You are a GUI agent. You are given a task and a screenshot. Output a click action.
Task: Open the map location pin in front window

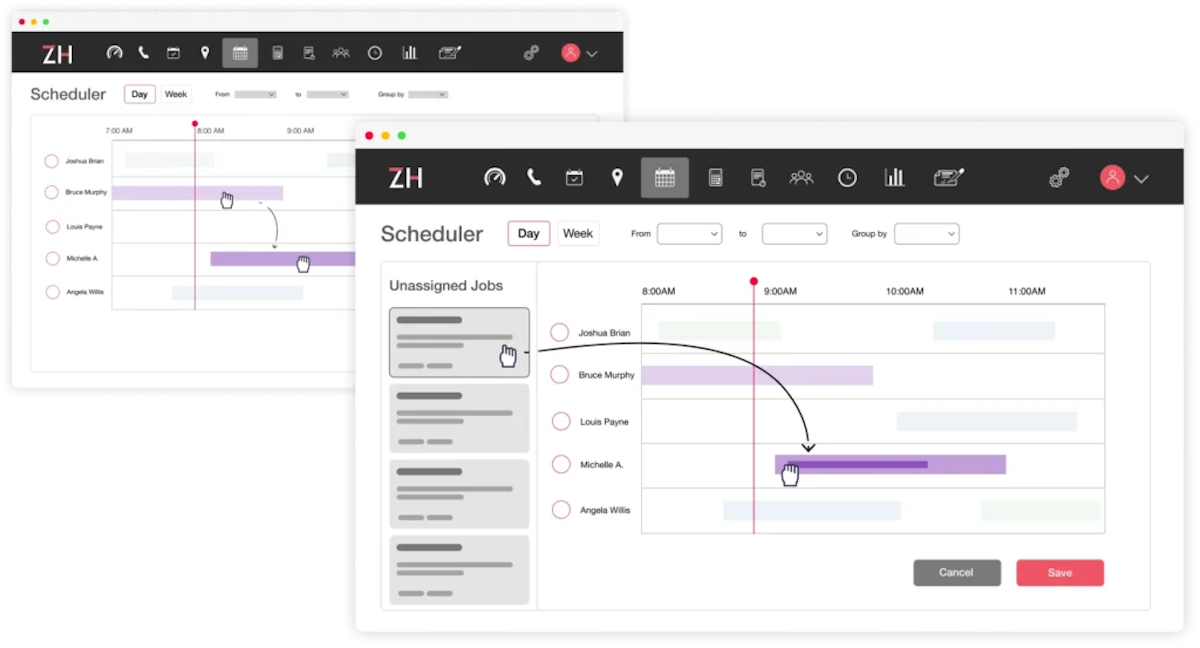(x=617, y=178)
